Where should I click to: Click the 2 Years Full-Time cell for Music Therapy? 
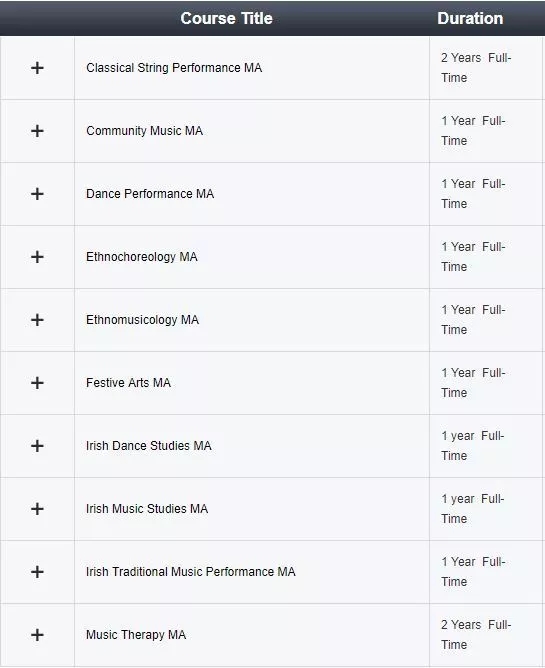coord(476,635)
